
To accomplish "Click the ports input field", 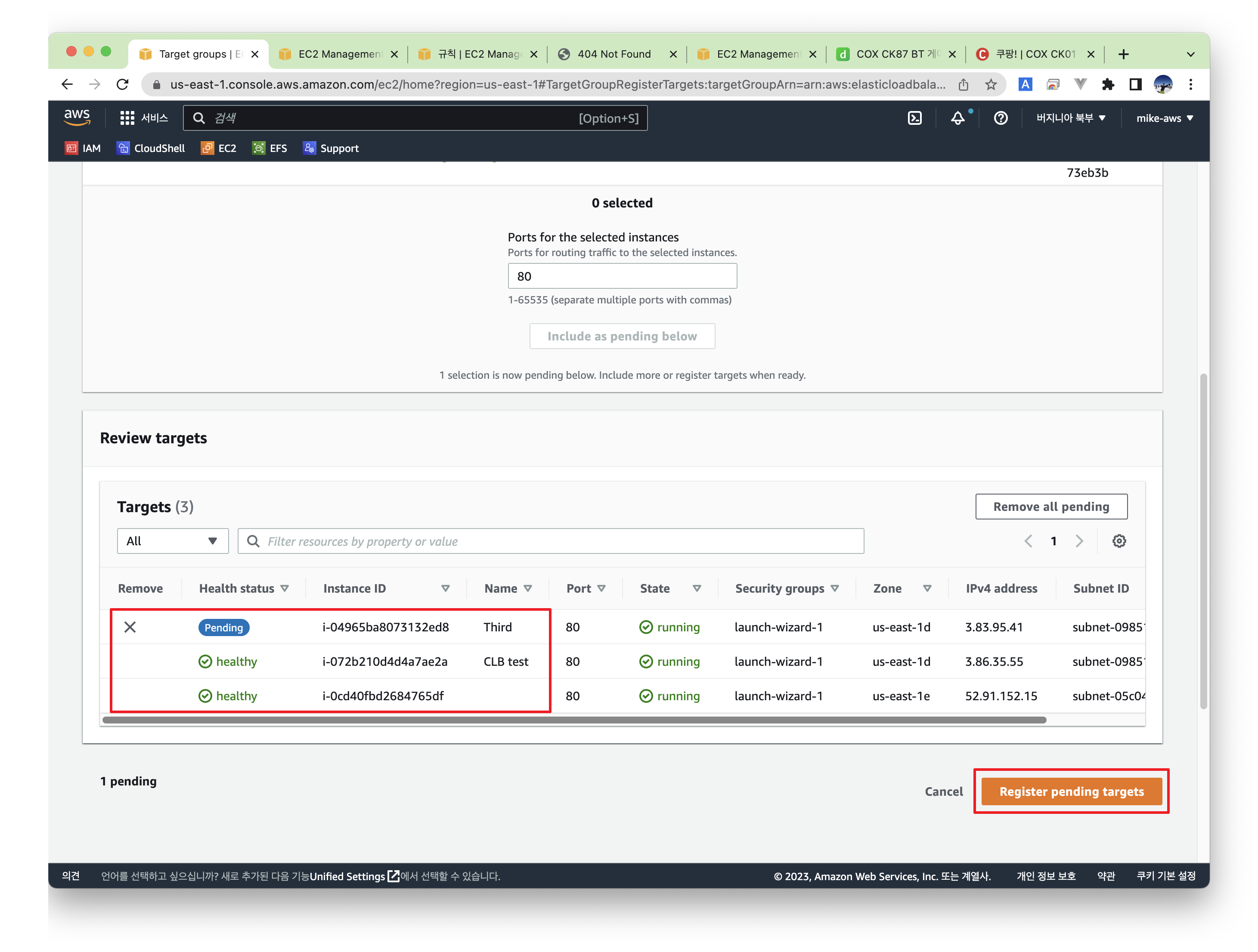I will point(622,276).
